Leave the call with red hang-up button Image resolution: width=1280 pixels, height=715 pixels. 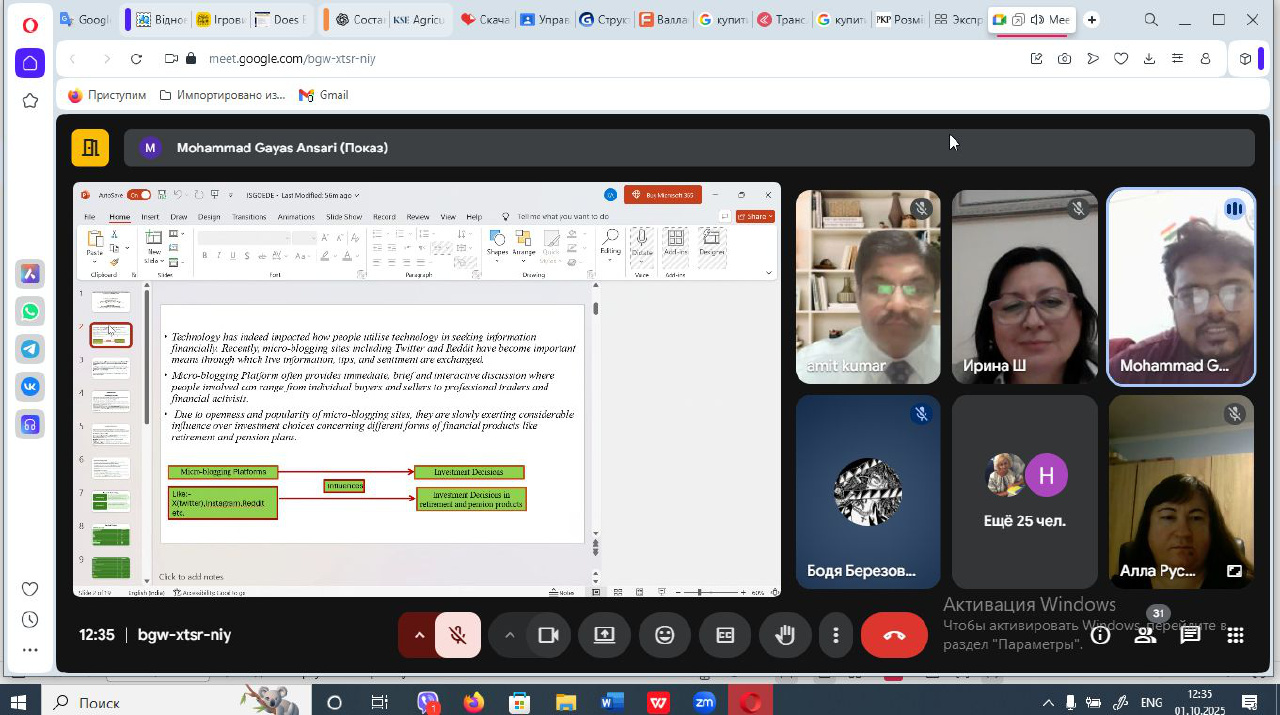click(x=894, y=635)
